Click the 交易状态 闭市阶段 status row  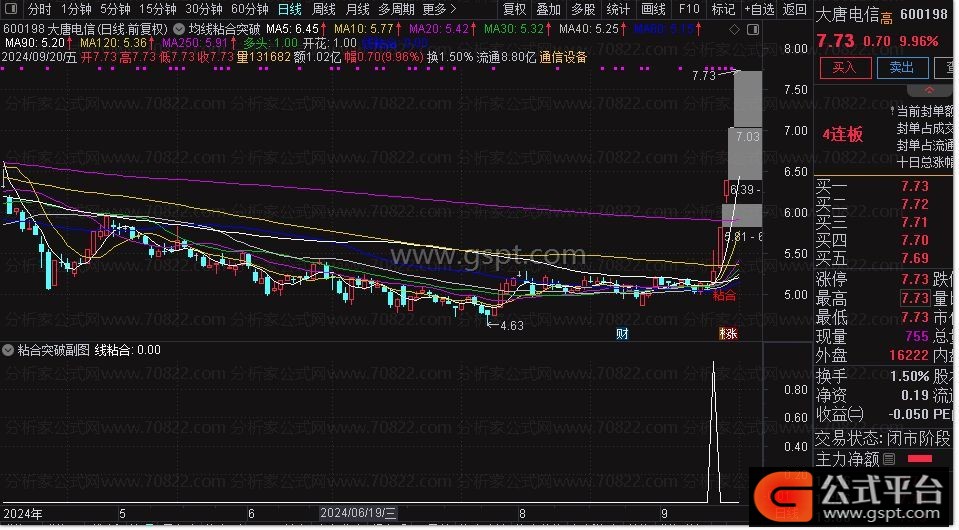(x=883, y=438)
